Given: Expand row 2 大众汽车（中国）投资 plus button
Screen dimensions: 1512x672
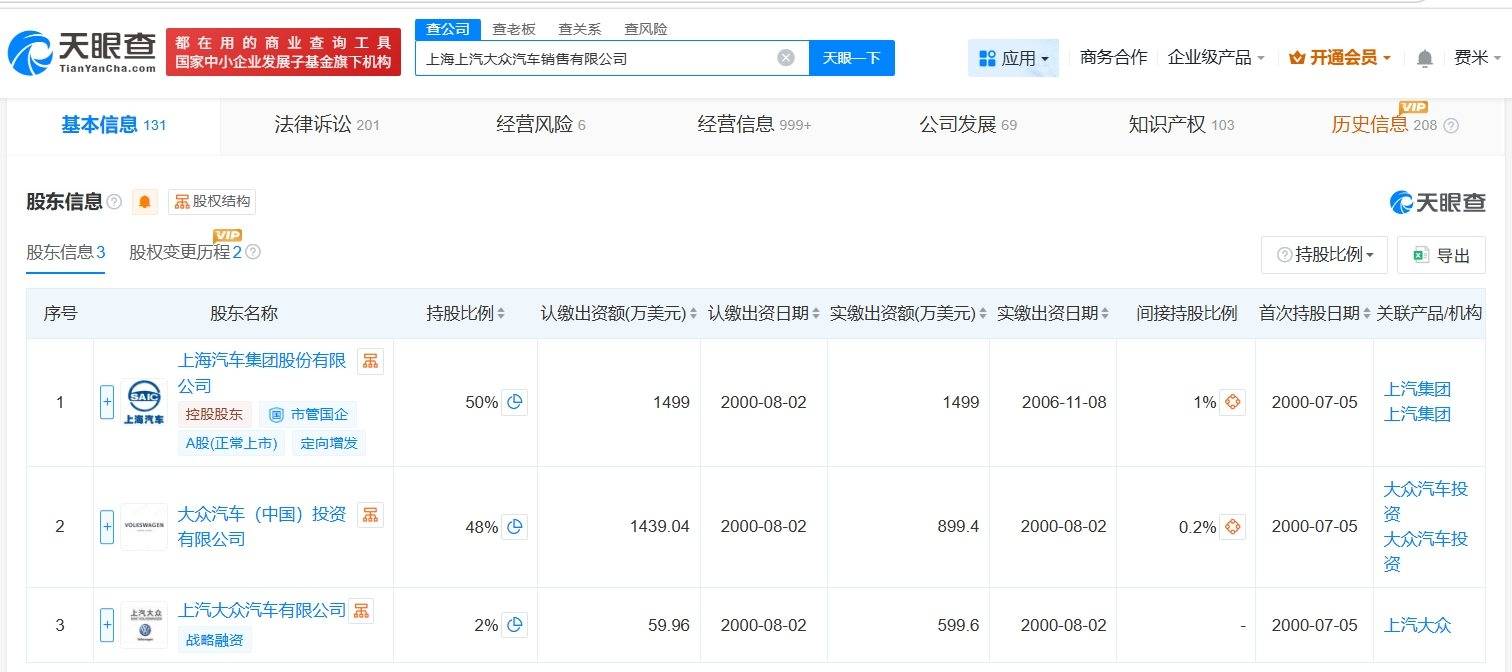Looking at the screenshot, I should (107, 526).
